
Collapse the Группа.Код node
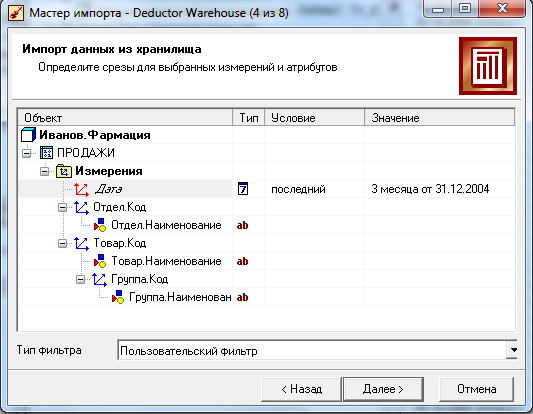(81, 279)
